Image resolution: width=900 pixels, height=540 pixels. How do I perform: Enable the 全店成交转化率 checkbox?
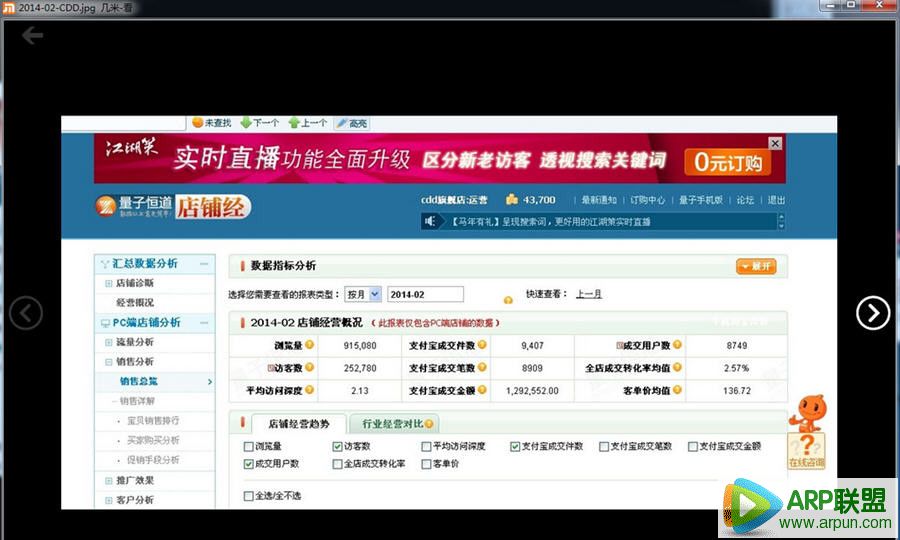(x=338, y=464)
